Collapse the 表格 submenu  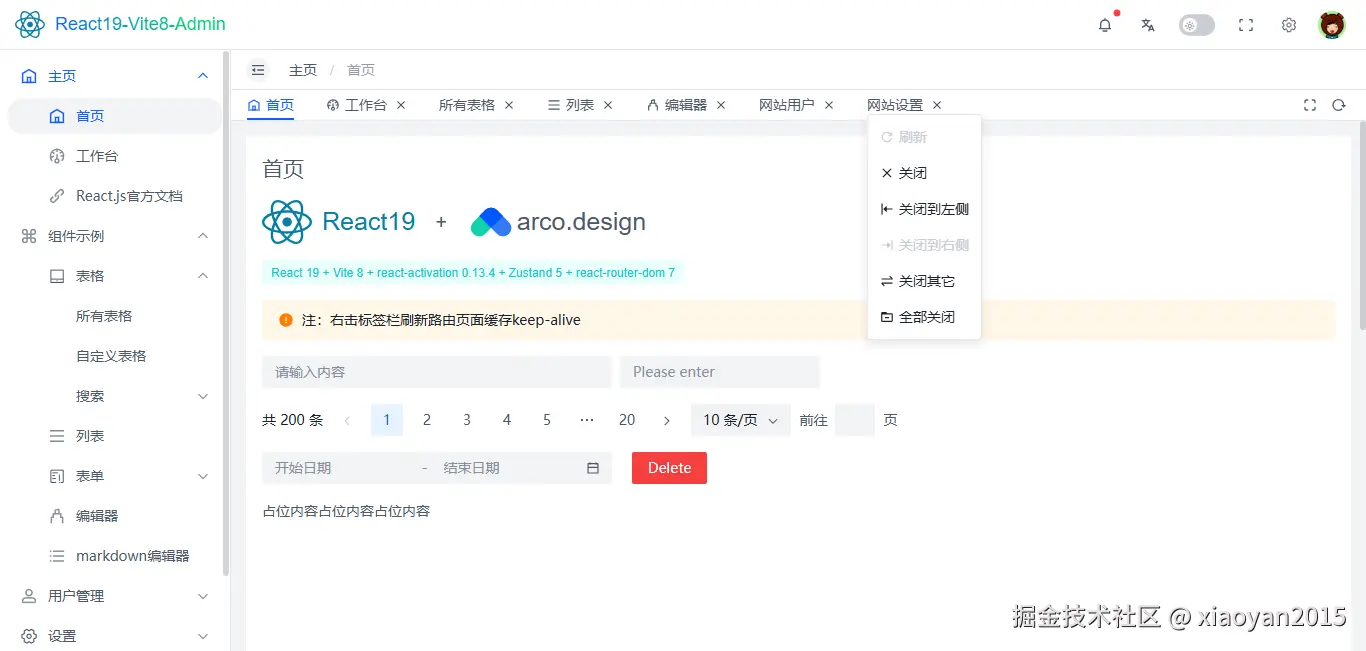coord(115,276)
